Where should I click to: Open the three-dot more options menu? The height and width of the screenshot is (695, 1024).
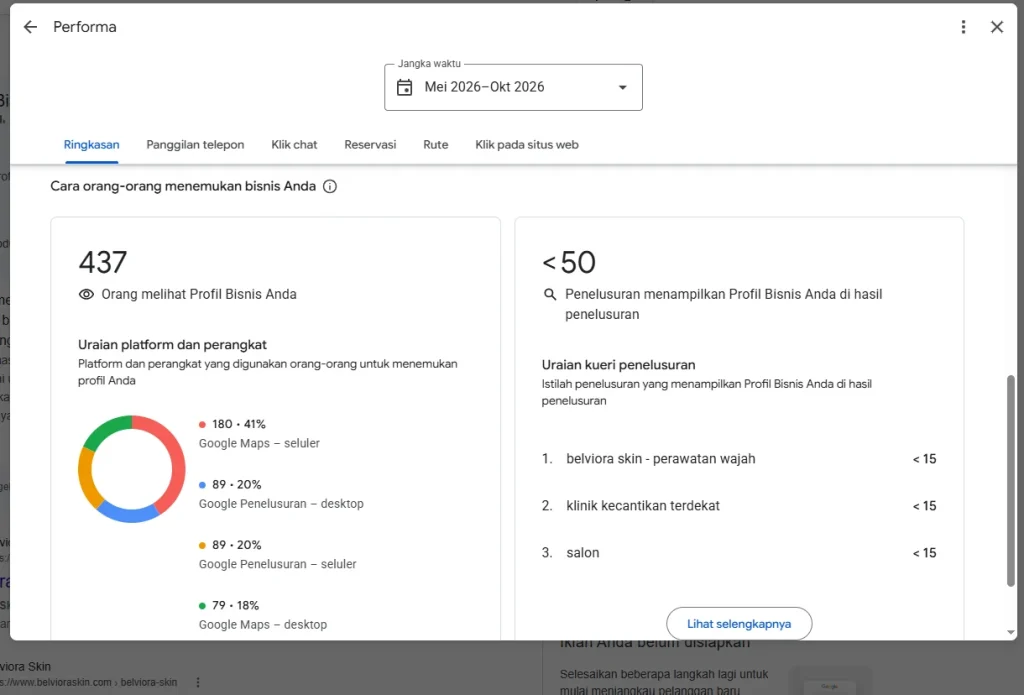pyautogui.click(x=963, y=27)
